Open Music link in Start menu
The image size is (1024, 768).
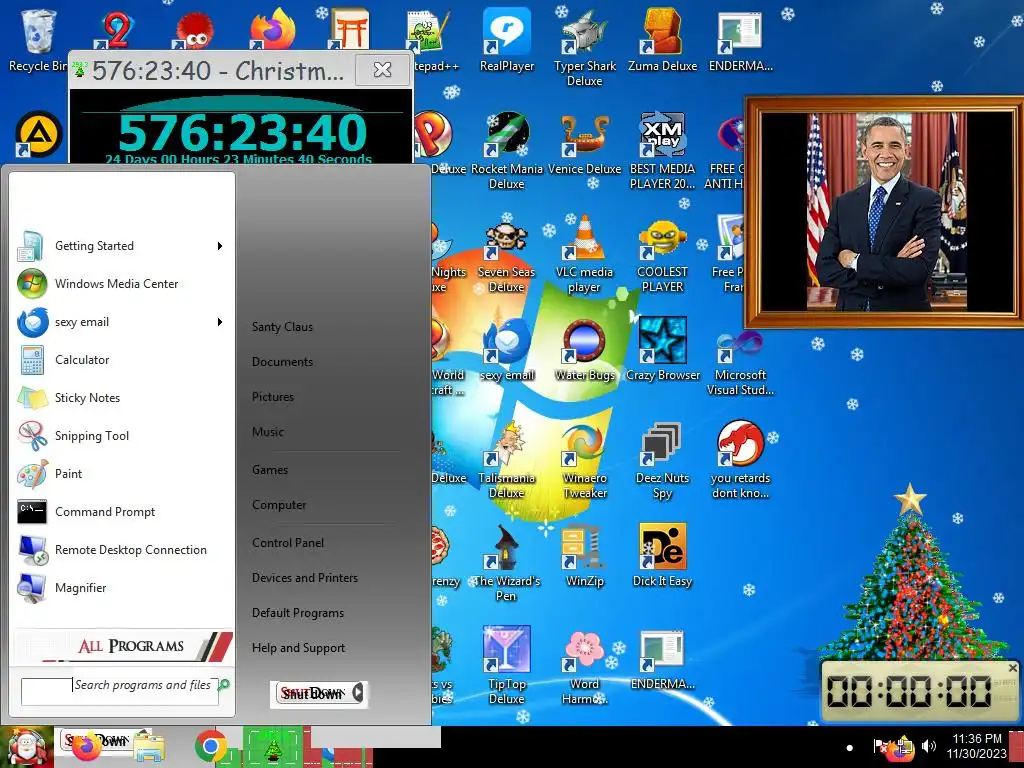point(268,432)
